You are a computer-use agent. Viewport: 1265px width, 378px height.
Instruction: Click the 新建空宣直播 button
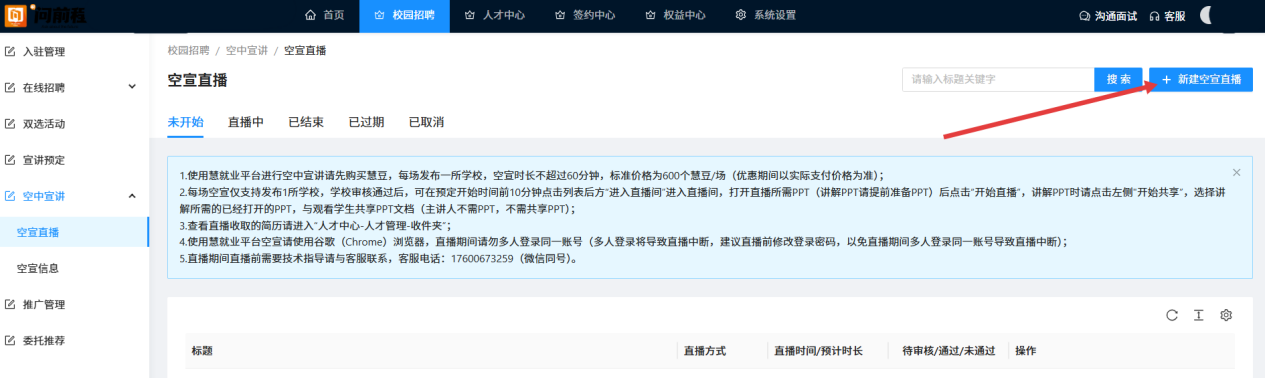1200,80
